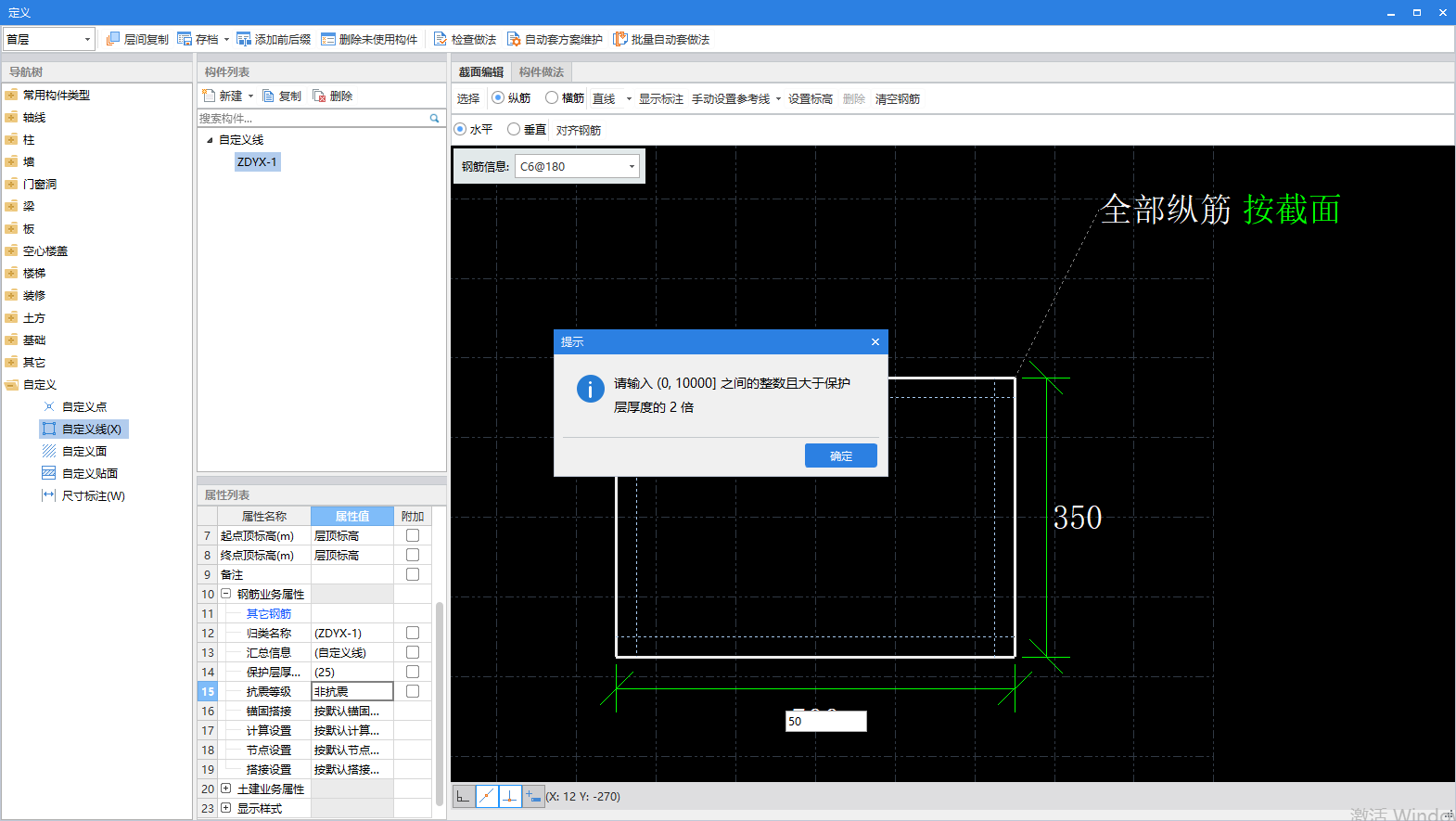Switch to the 构件做法 tab
Image resolution: width=1456 pixels, height=821 pixels.
pyautogui.click(x=542, y=71)
